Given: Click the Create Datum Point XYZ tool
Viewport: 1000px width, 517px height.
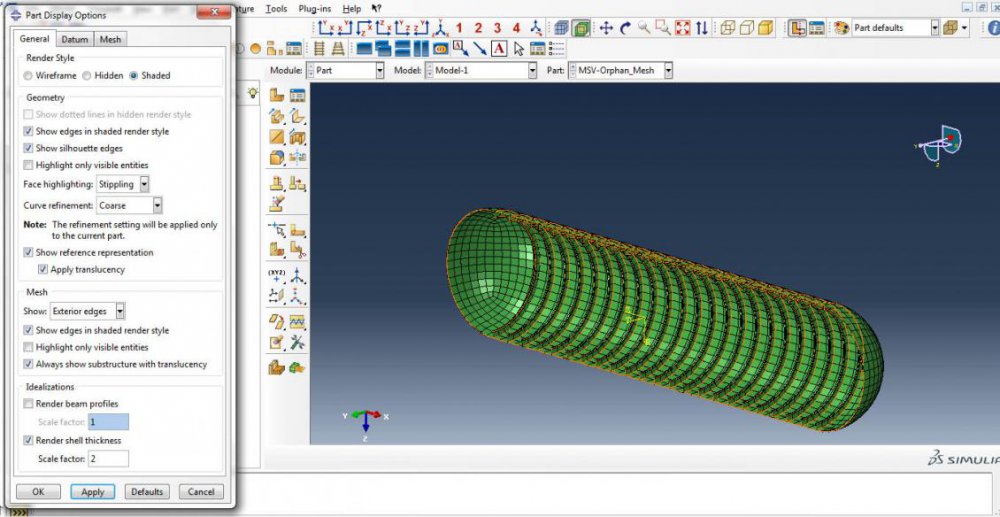Looking at the screenshot, I should (x=277, y=274).
